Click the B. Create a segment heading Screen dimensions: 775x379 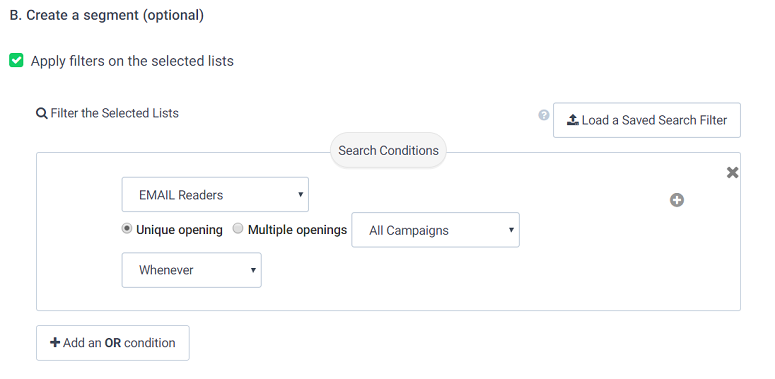click(107, 15)
